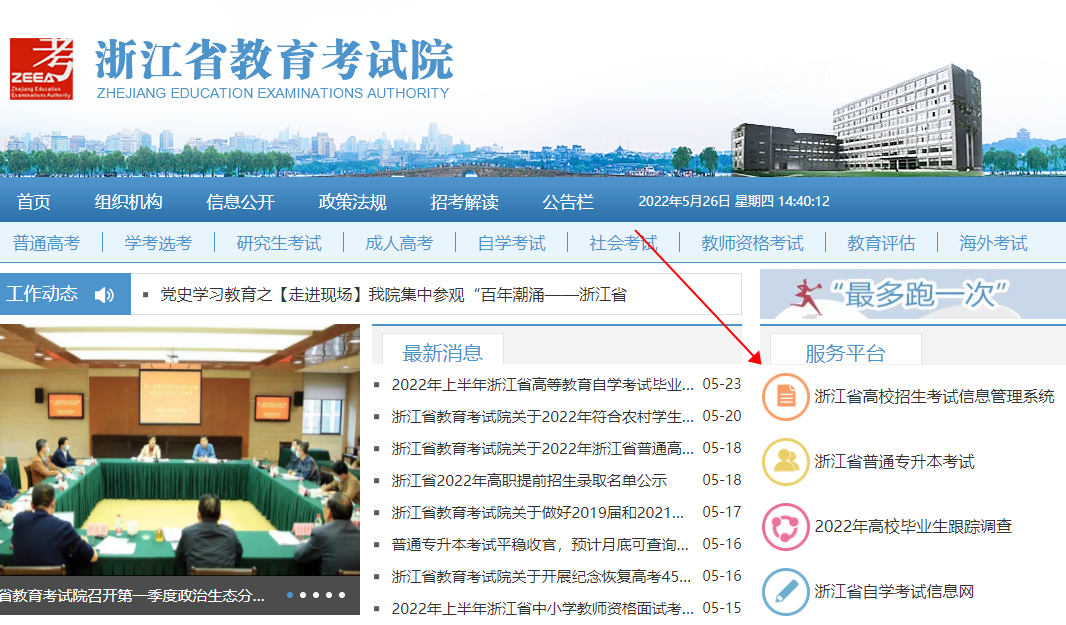Open the 组织机构 menu item
The height and width of the screenshot is (625, 1066).
pos(128,202)
